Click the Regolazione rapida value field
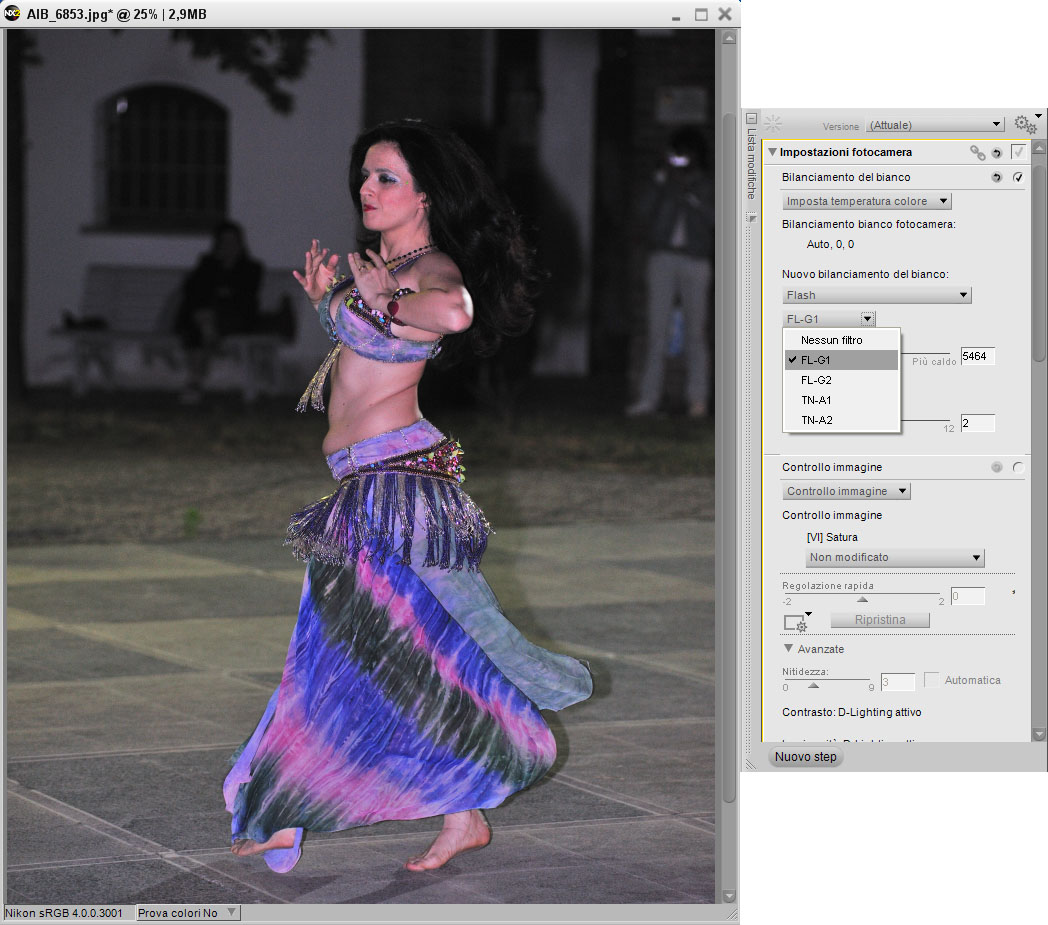 coord(967,596)
